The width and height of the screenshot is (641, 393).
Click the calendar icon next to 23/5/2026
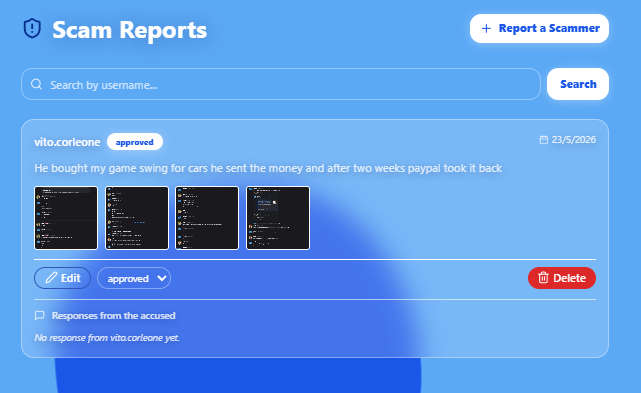544,140
